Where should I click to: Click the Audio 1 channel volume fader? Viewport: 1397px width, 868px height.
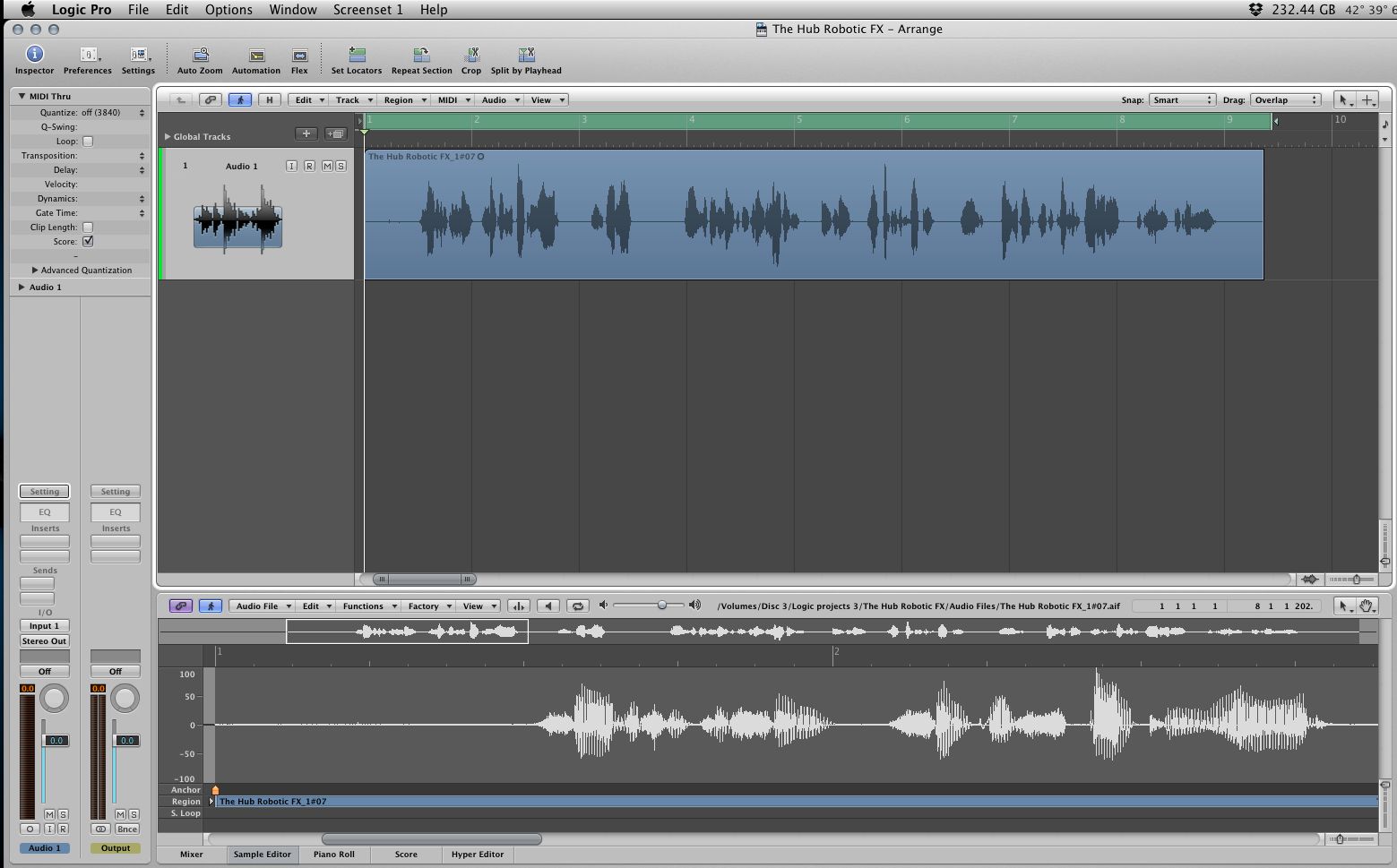[x=56, y=741]
